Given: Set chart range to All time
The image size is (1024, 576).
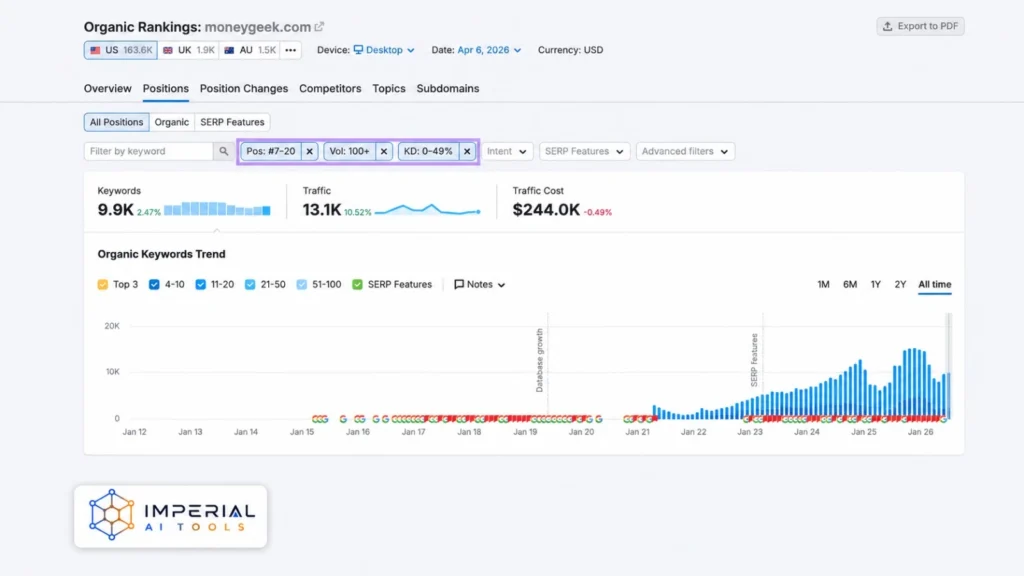Looking at the screenshot, I should 935,285.
